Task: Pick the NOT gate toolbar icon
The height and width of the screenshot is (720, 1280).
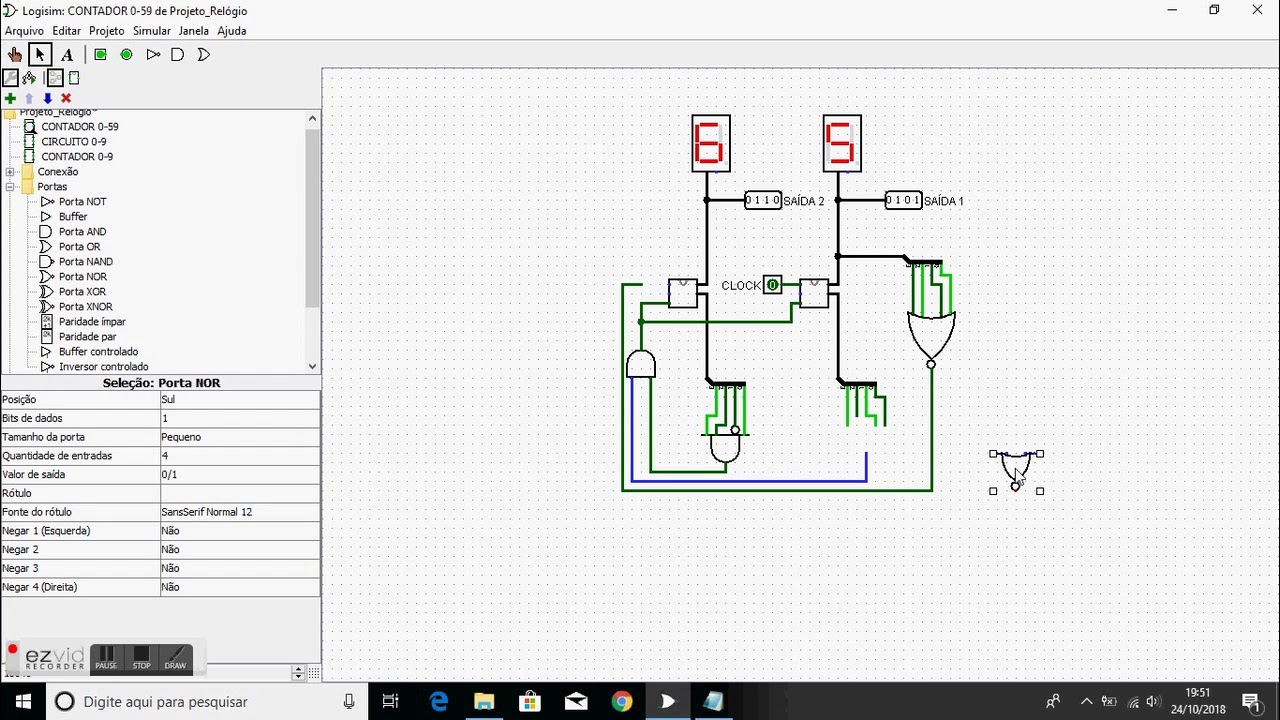Action: coord(152,55)
